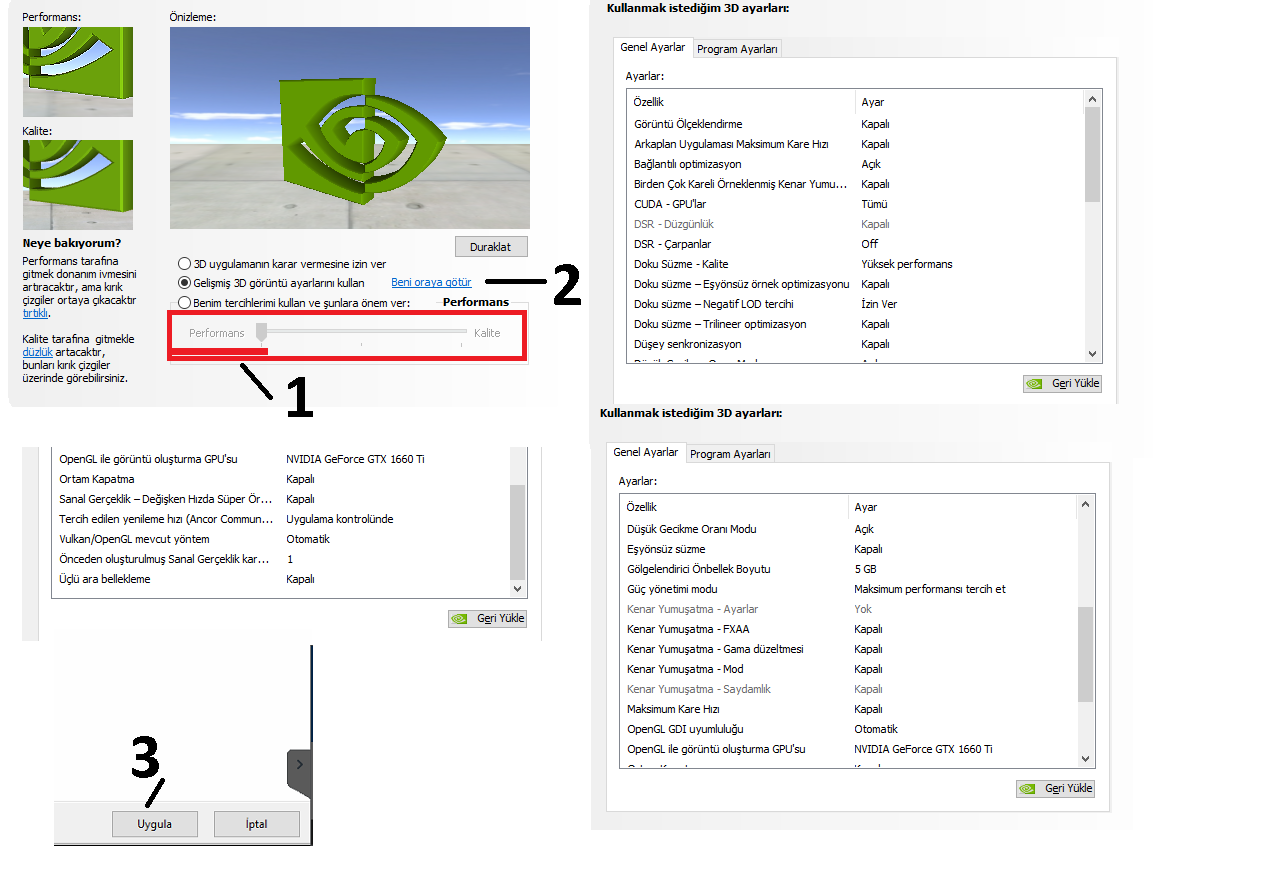Click the Performans sample thumbnail
Viewport: 1279px width, 882px height.
(x=78, y=72)
